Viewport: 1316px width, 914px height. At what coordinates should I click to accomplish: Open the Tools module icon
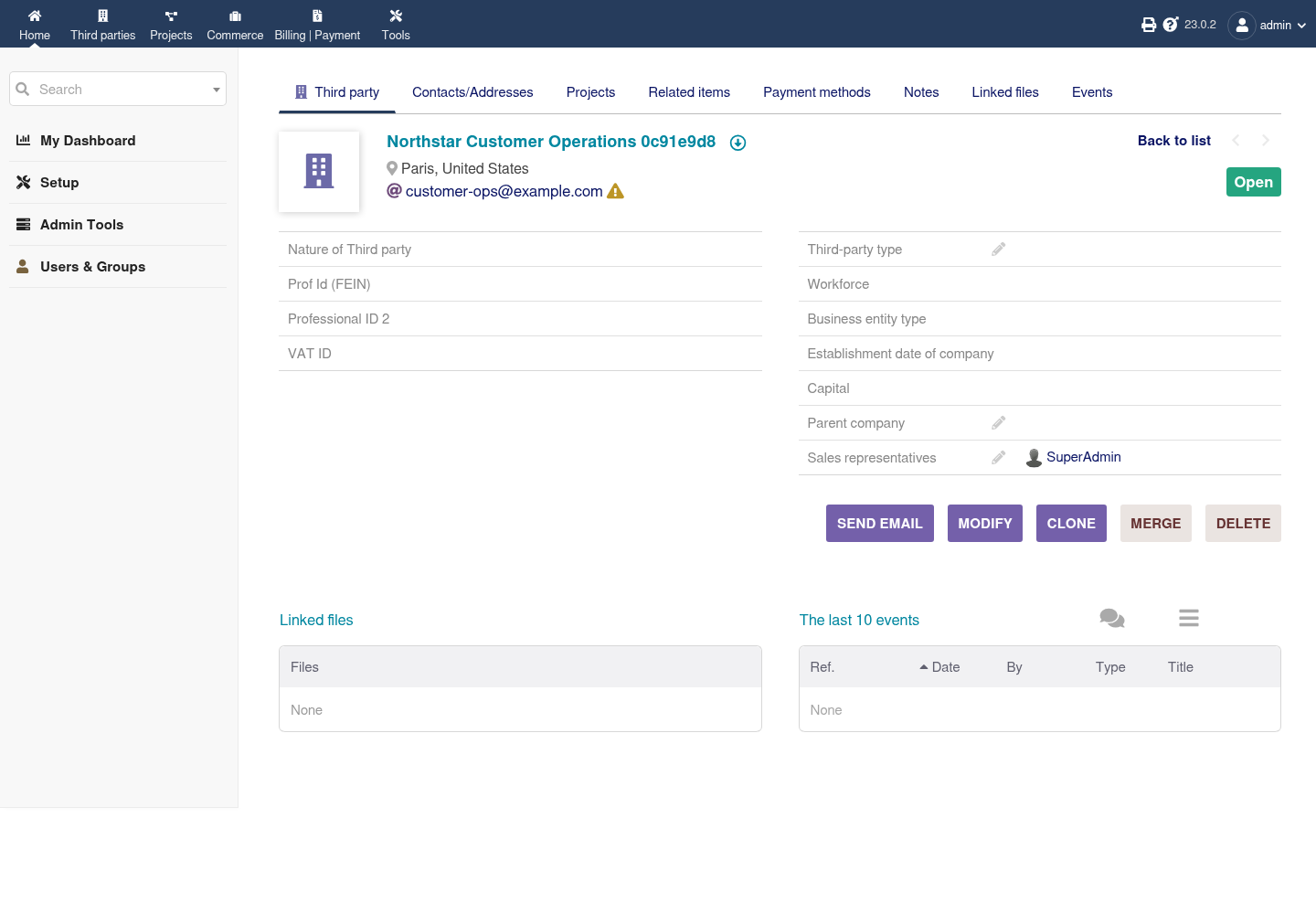[396, 16]
